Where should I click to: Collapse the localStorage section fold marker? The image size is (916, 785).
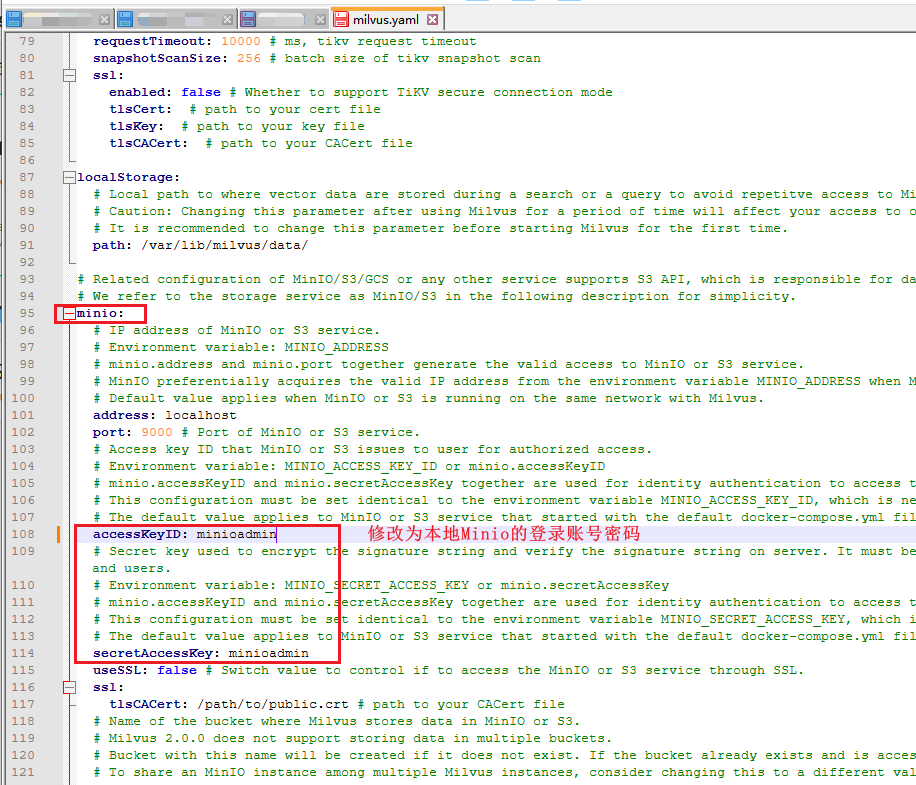coord(70,178)
